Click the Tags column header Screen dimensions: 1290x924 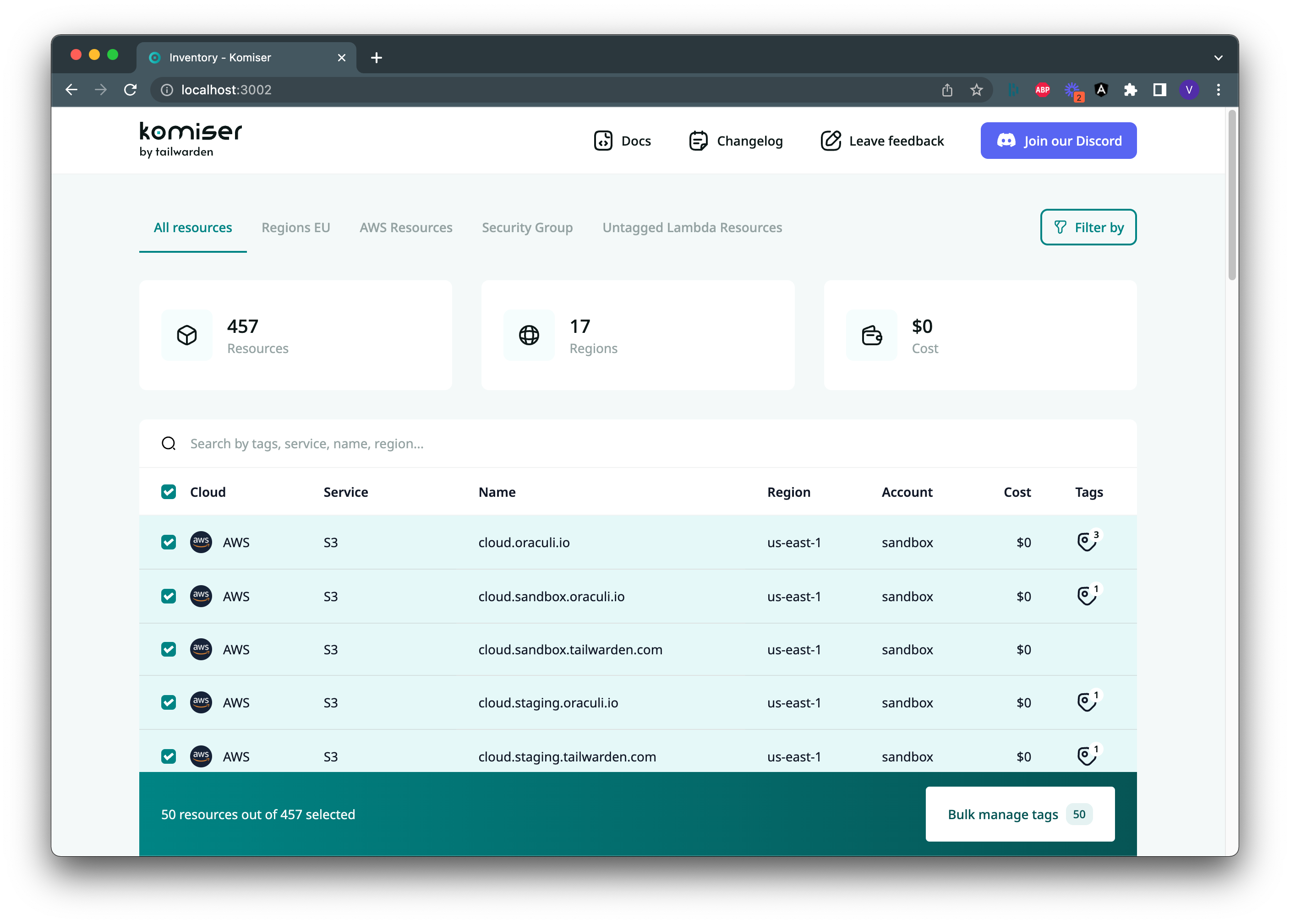(1088, 492)
